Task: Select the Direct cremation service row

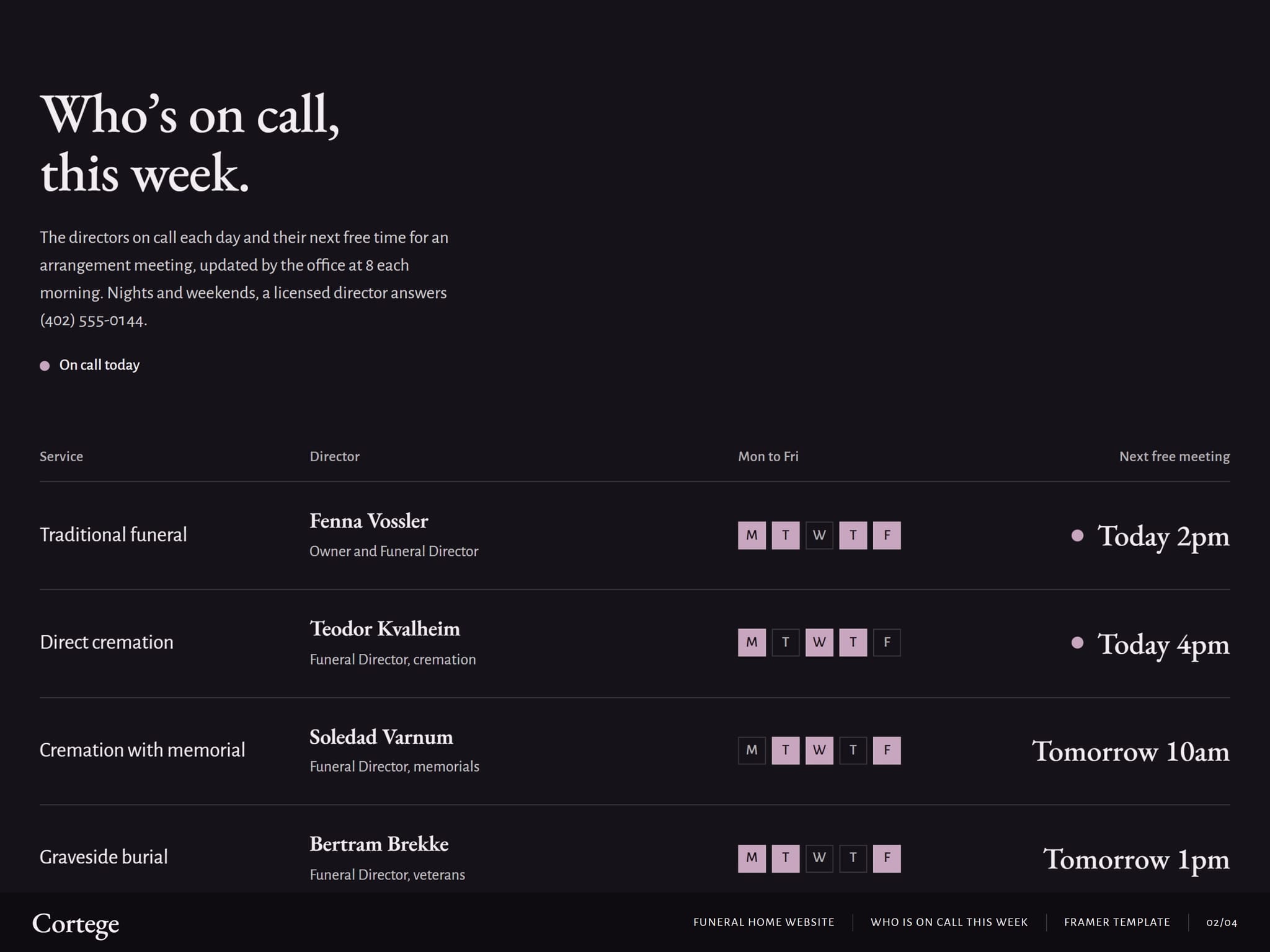Action: pos(635,643)
